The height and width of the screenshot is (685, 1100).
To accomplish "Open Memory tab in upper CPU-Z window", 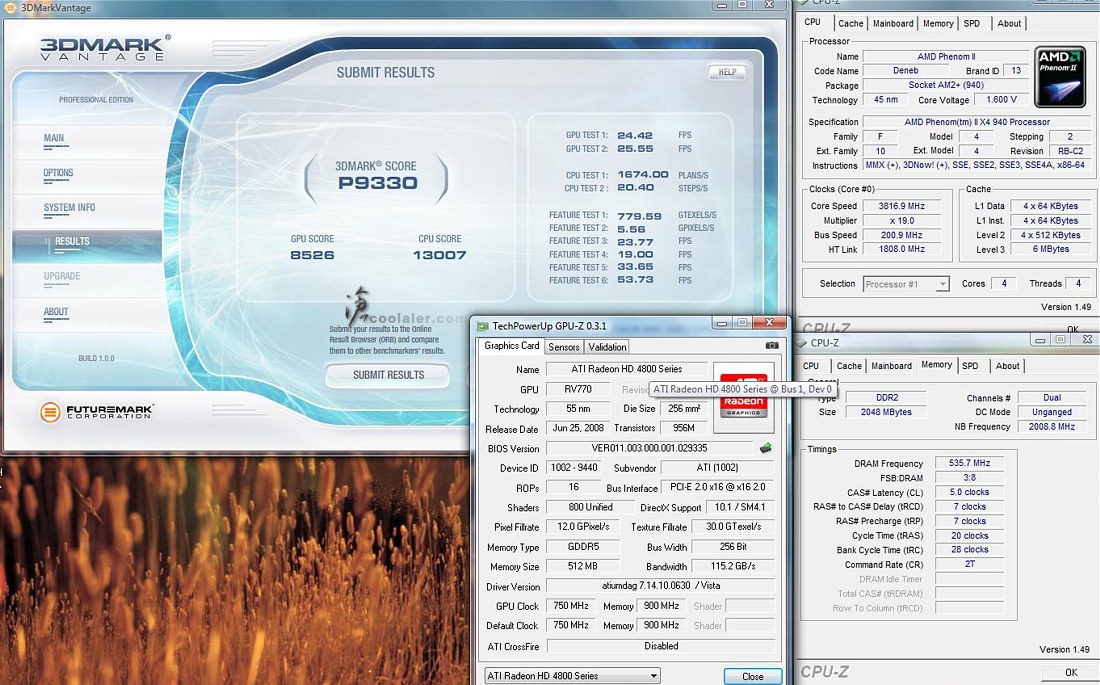I will (x=938, y=23).
